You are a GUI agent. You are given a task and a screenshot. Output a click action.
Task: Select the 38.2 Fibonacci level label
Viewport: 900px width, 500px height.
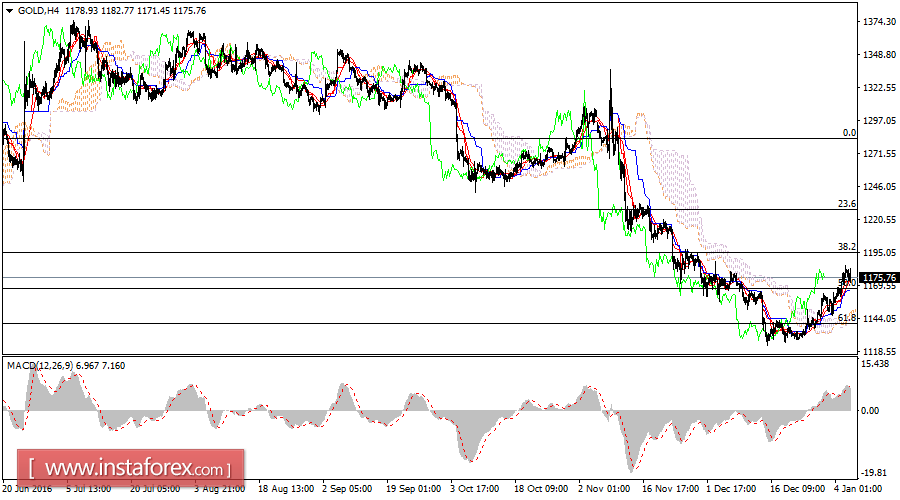click(x=847, y=247)
